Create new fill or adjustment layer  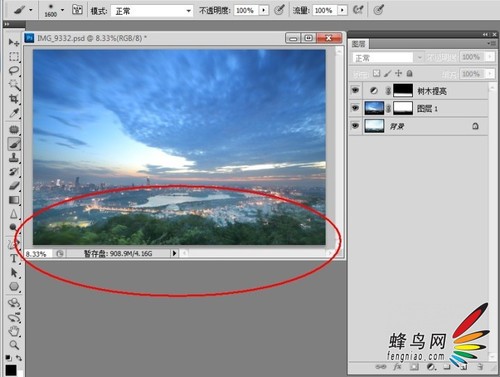click(x=431, y=367)
